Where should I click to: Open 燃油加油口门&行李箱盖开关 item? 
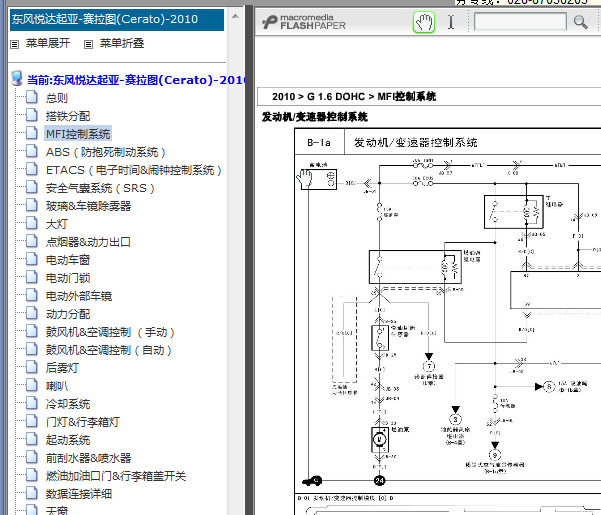click(116, 476)
